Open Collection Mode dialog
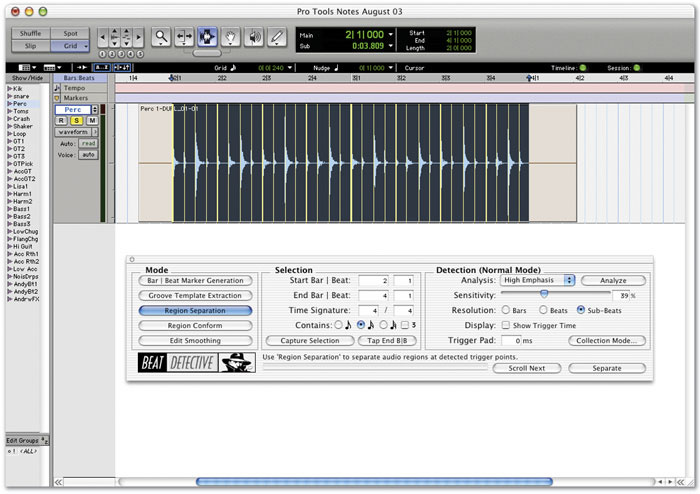This screenshot has height=494, width=700. (607, 340)
